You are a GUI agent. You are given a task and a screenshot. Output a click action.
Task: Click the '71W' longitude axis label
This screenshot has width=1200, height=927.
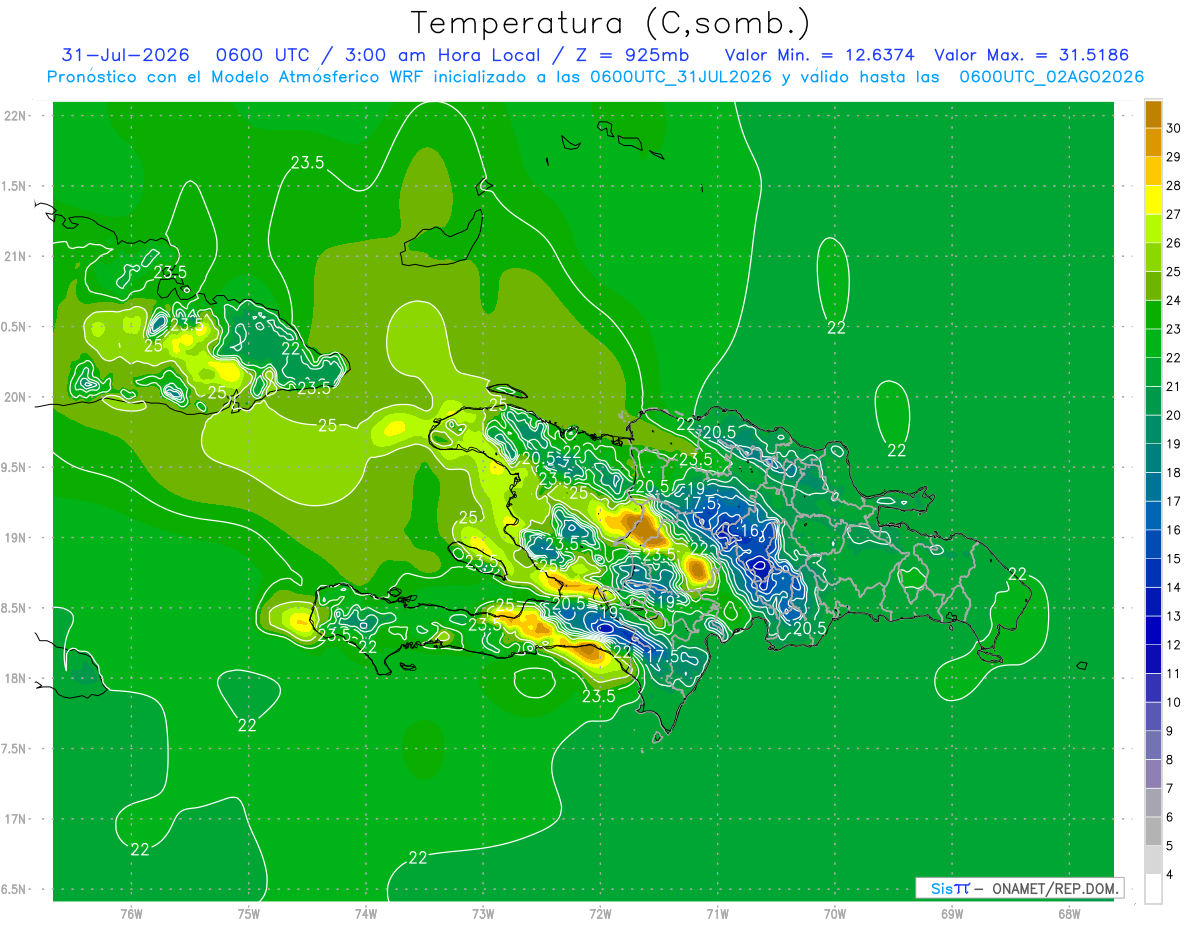pos(717,913)
